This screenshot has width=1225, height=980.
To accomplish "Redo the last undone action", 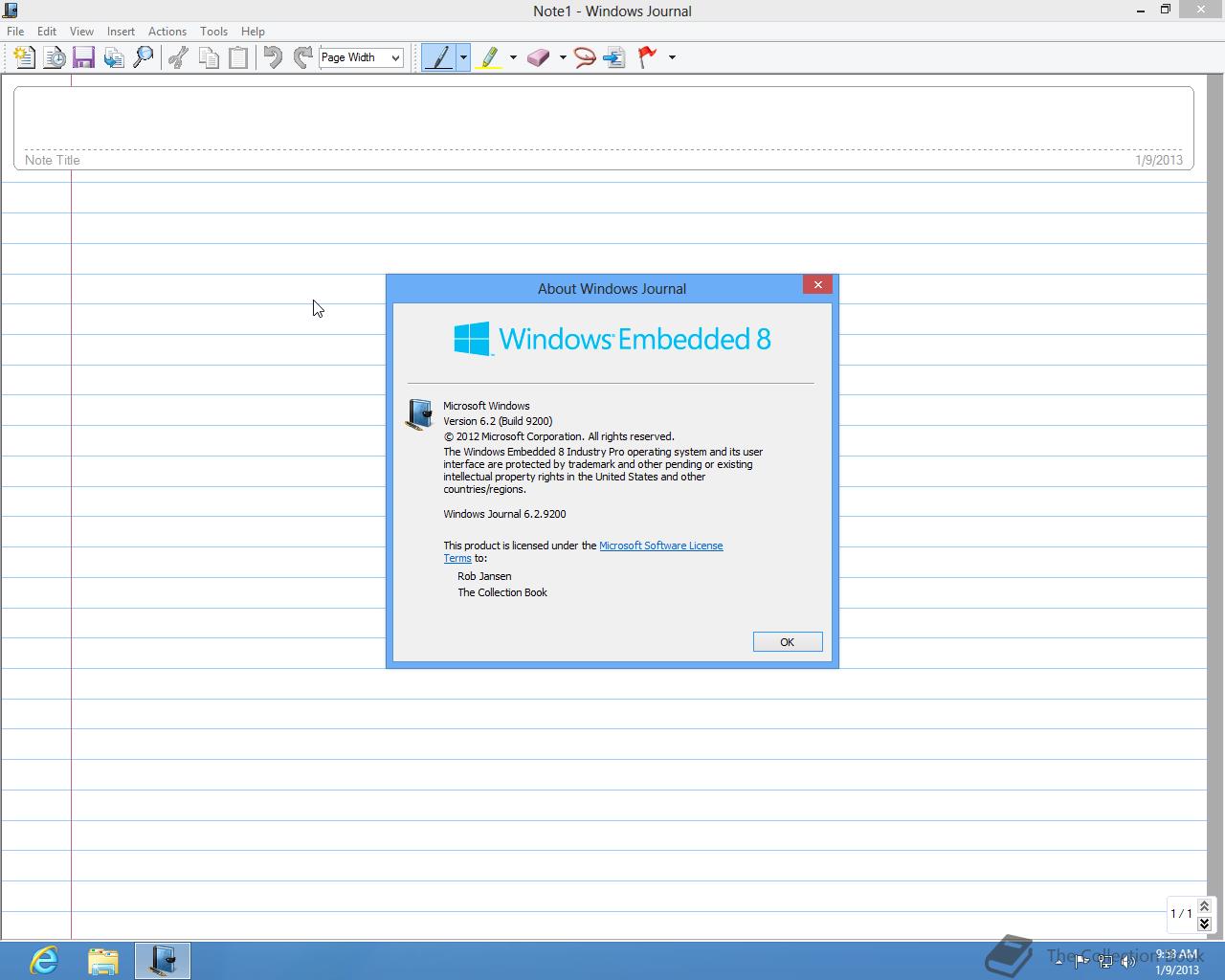I will [302, 57].
